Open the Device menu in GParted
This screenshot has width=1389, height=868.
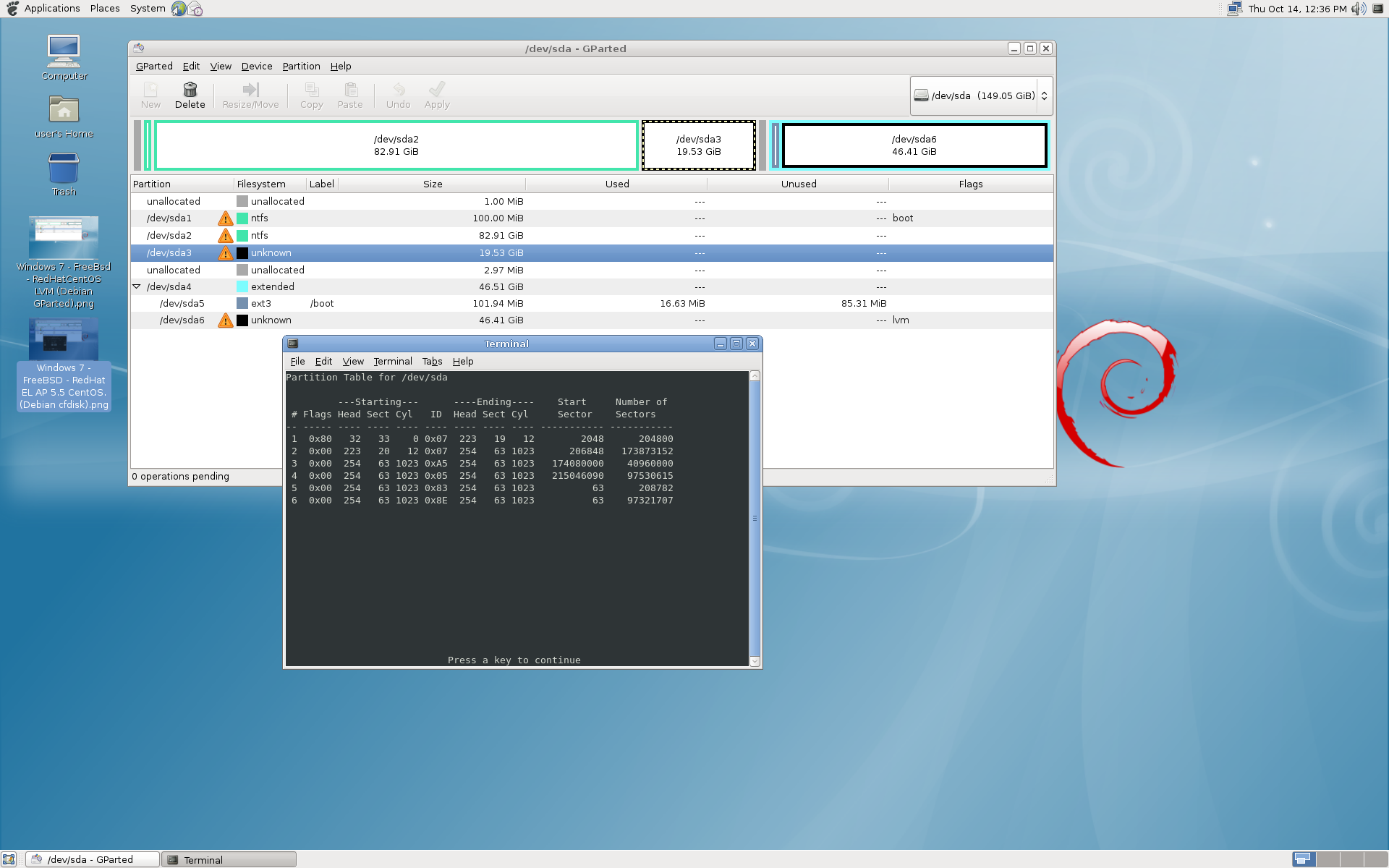[x=257, y=66]
